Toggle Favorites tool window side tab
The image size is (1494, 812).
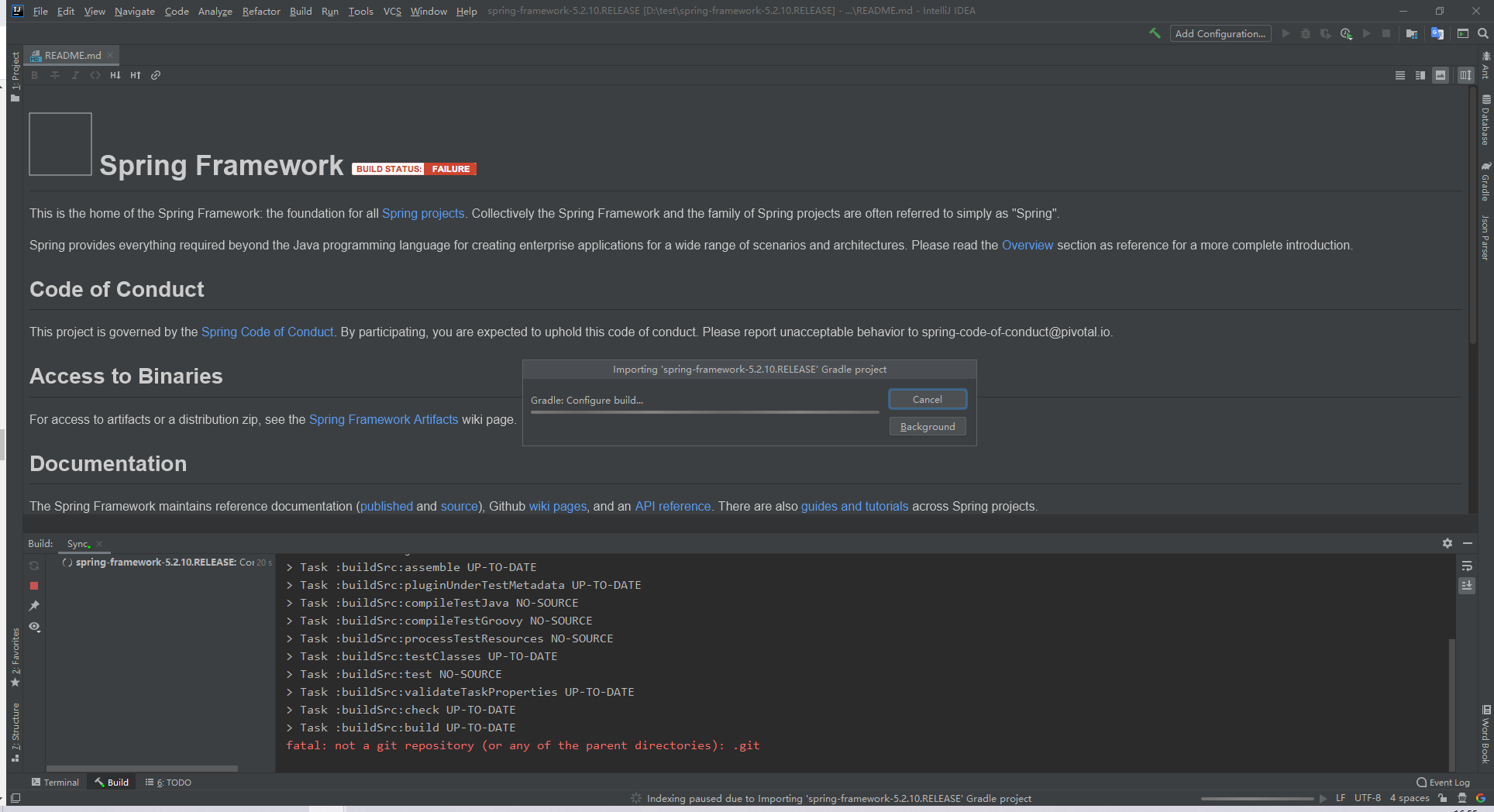tap(15, 656)
